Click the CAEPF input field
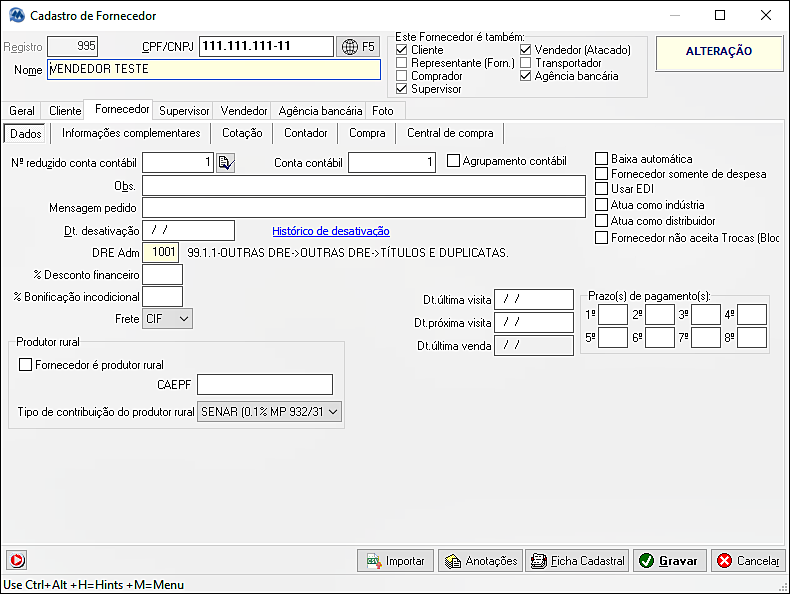The width and height of the screenshot is (790, 594). click(x=265, y=384)
